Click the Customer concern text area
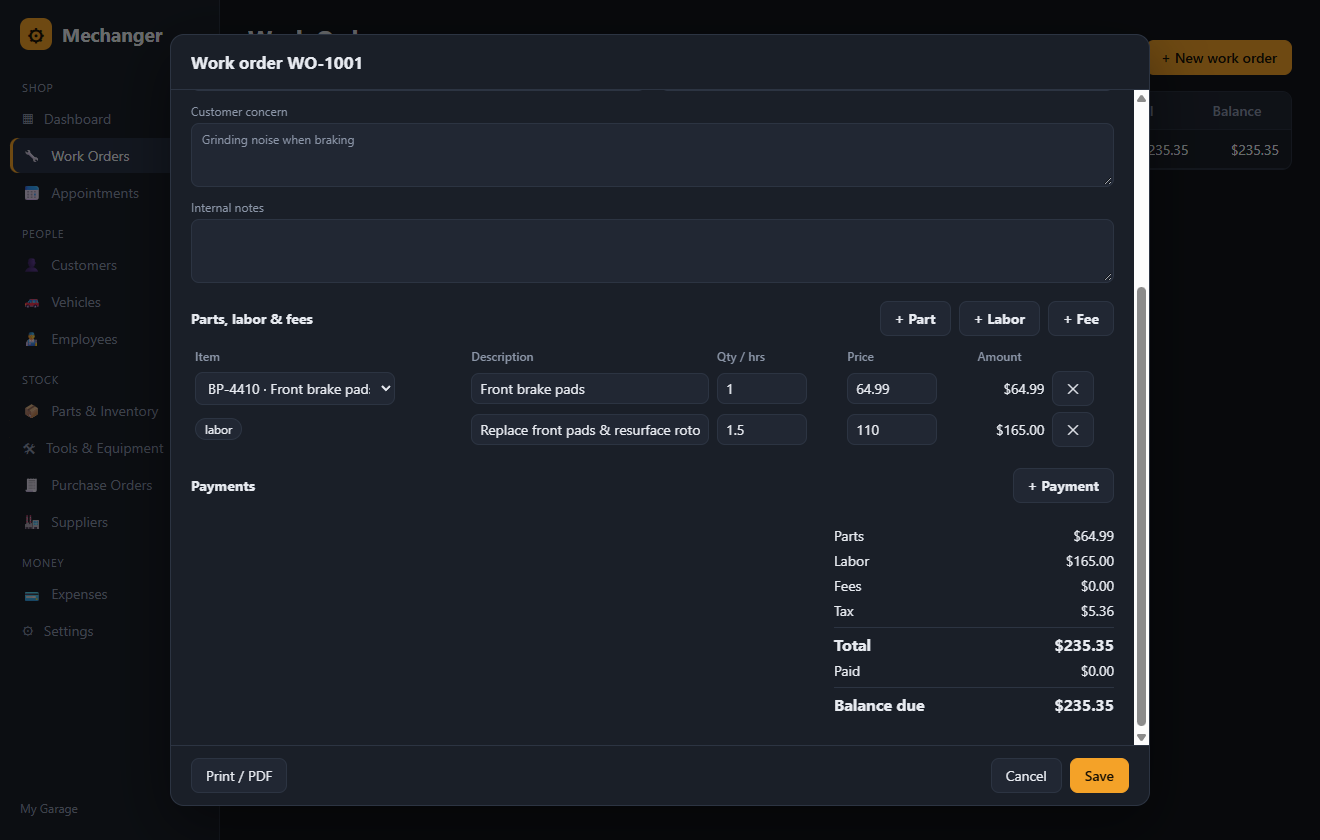The height and width of the screenshot is (840, 1320). coord(652,155)
